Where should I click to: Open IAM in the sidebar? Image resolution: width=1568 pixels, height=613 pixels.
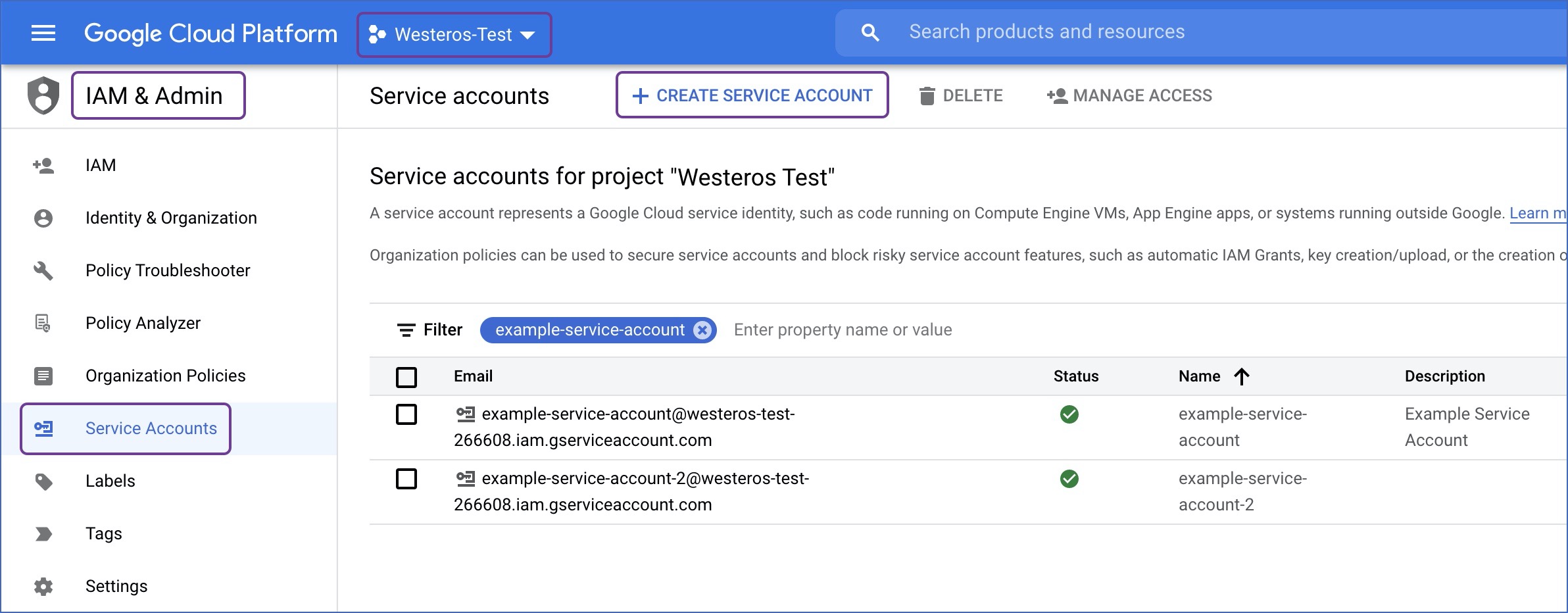[101, 165]
